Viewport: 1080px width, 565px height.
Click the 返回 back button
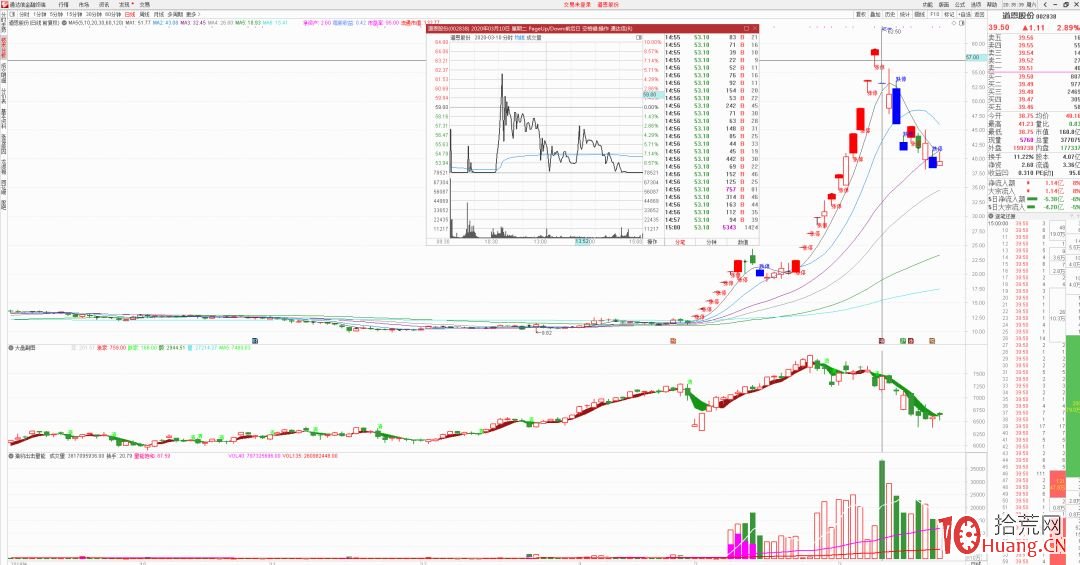click(x=979, y=14)
